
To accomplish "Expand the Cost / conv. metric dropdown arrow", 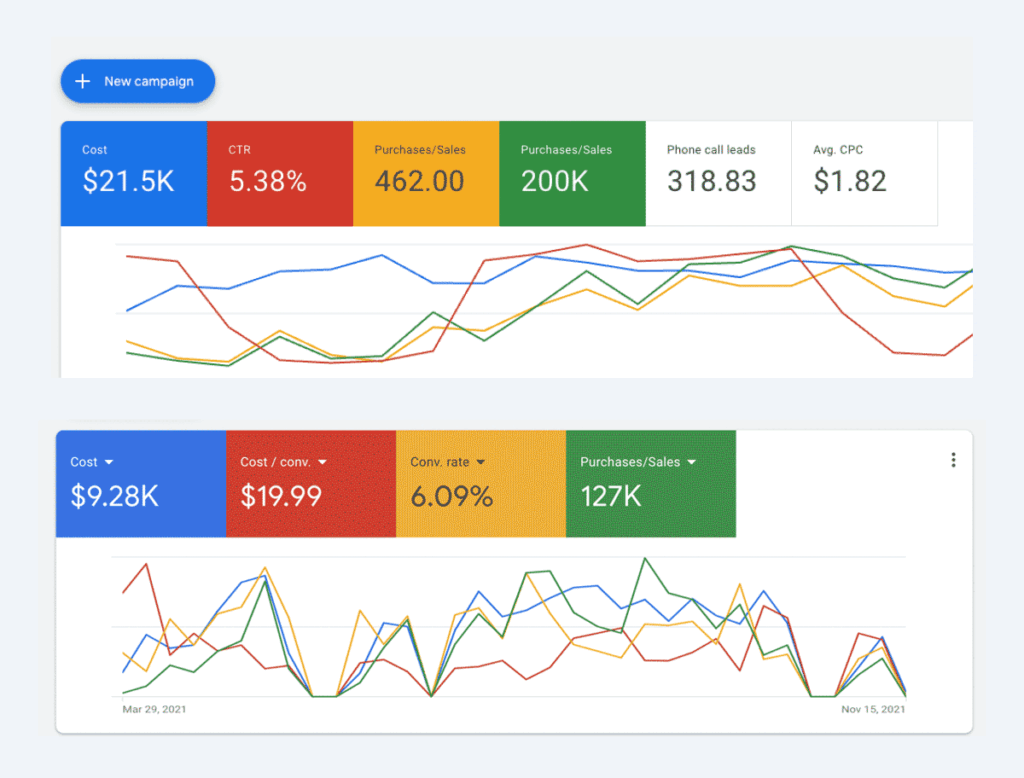I will tap(322, 462).
